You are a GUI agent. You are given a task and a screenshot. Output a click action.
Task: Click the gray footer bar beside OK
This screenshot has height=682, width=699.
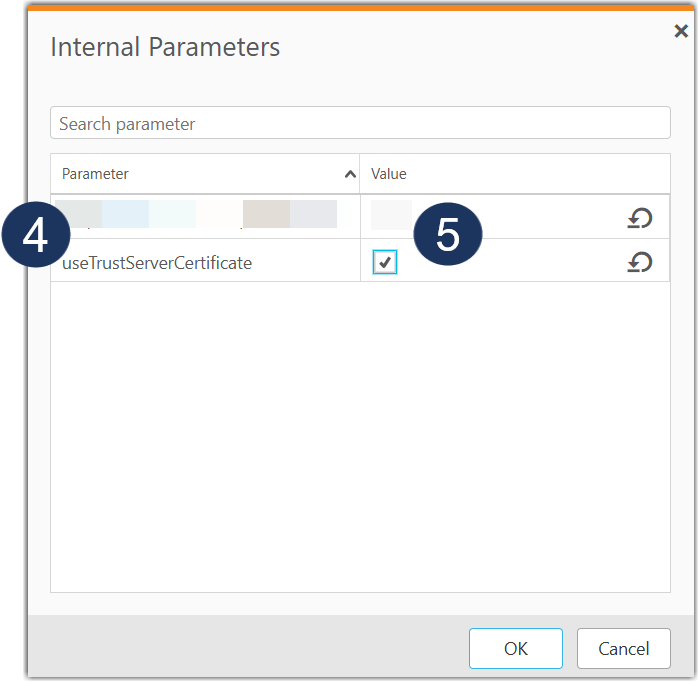[250, 648]
